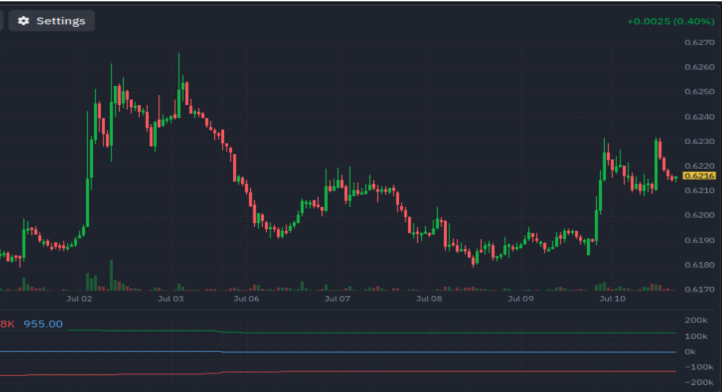Click the Jul 09 date label
The image size is (722, 392).
coord(521,299)
